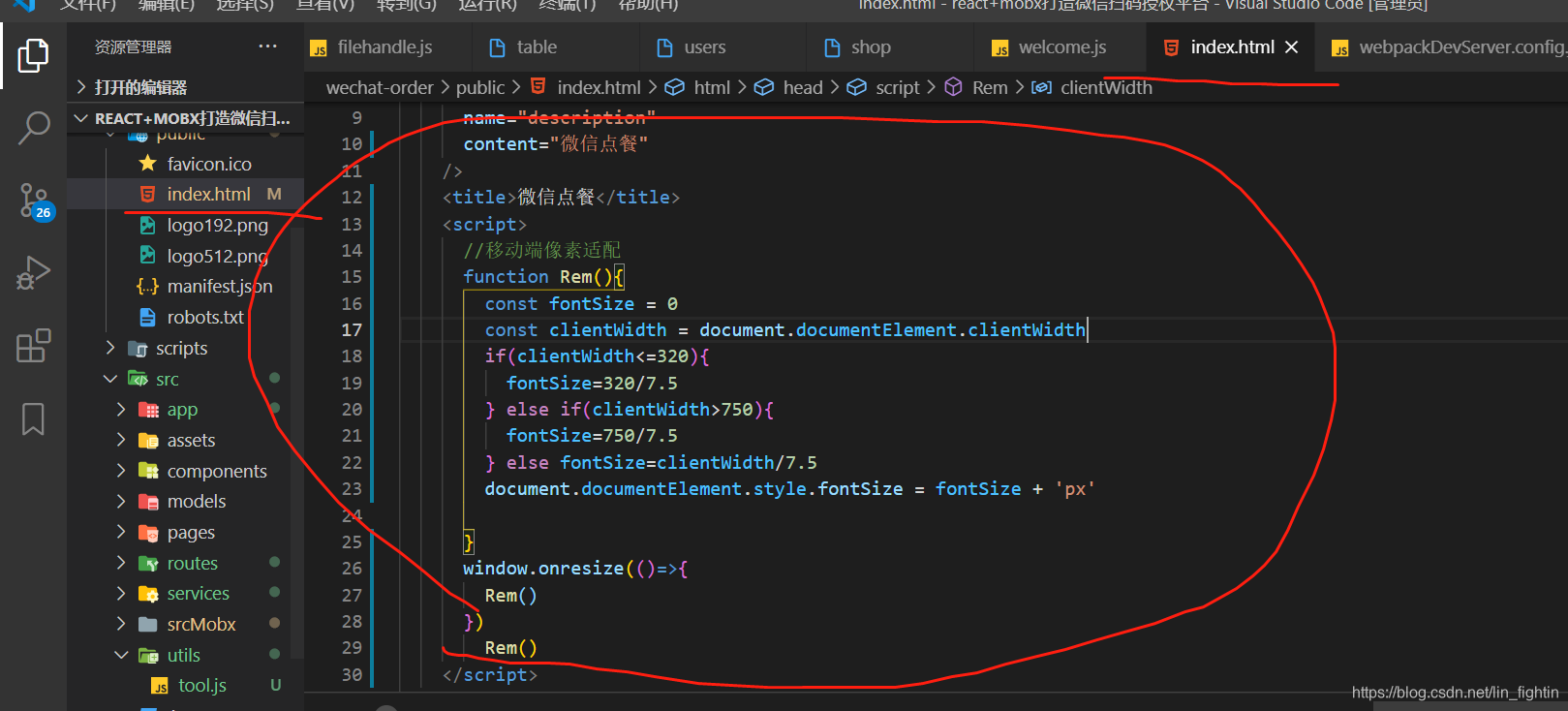Expand the models folder
Image resolution: width=1568 pixels, height=711 pixels.
[196, 502]
